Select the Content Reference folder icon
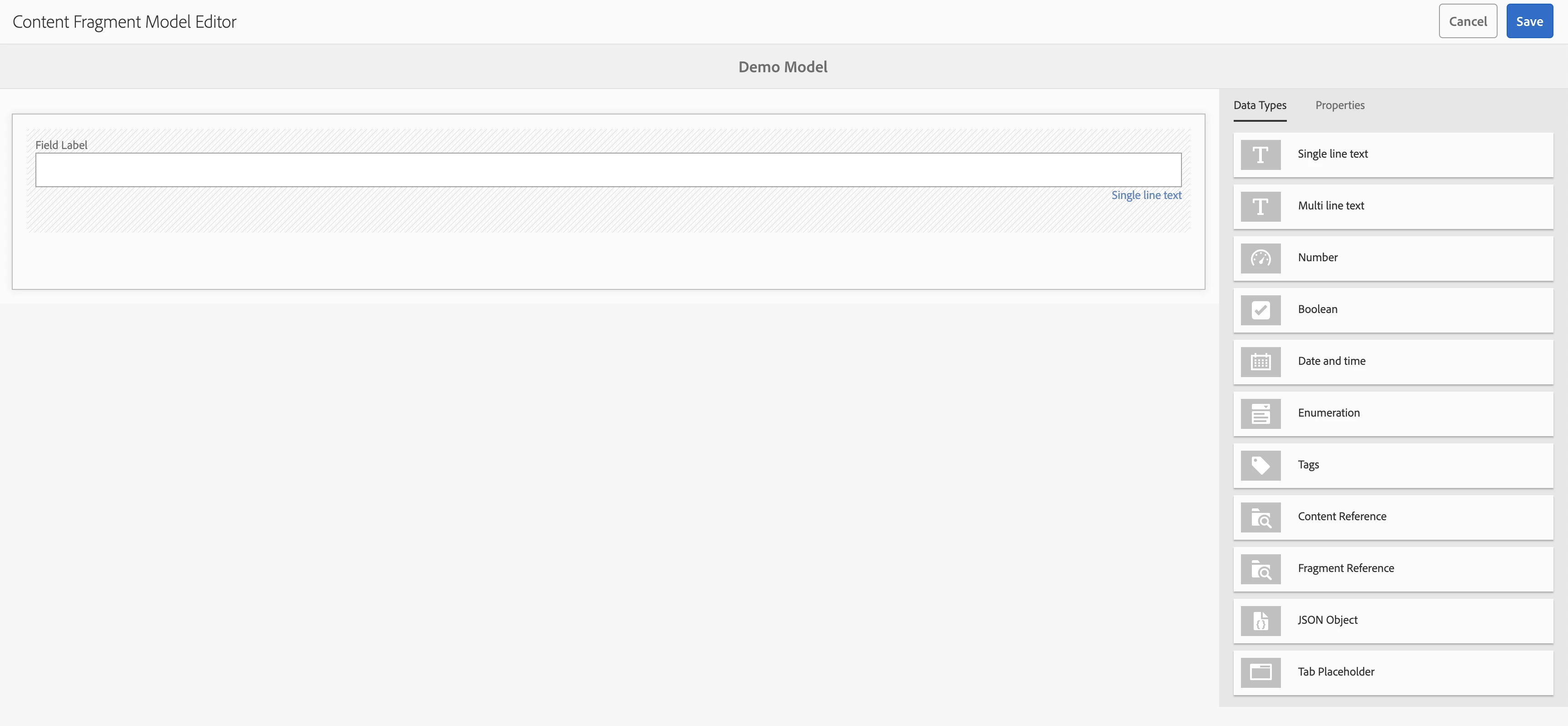The width and height of the screenshot is (1568, 726). [1260, 517]
